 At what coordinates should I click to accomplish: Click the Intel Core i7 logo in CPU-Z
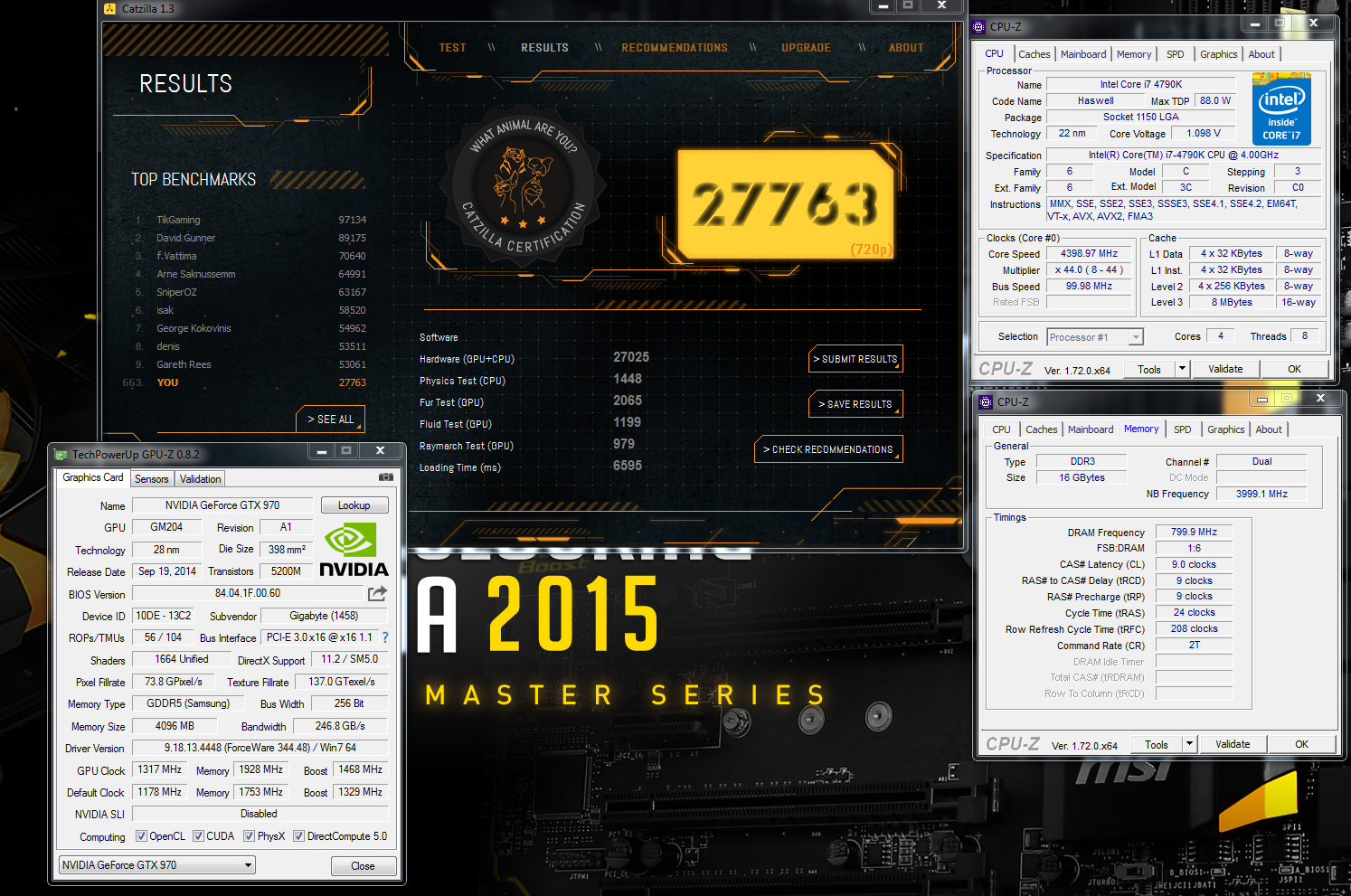coord(1281,109)
